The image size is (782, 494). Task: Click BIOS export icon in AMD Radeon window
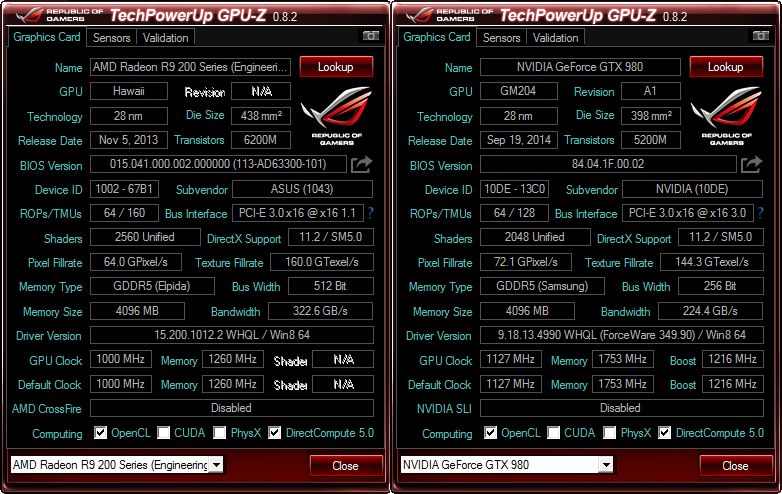click(361, 165)
